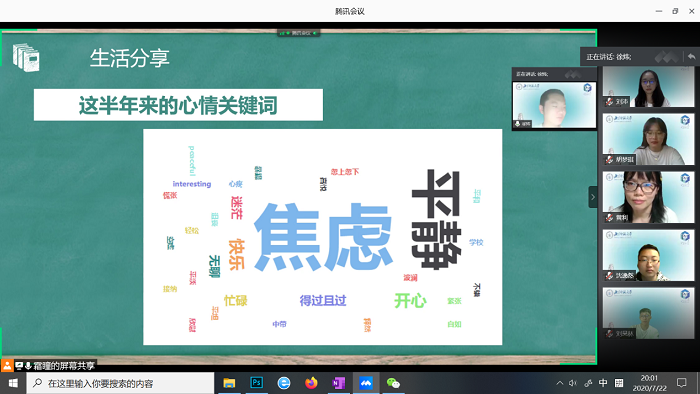Click the word 焦虑 in cloud
The height and width of the screenshot is (394, 700).
coord(324,237)
